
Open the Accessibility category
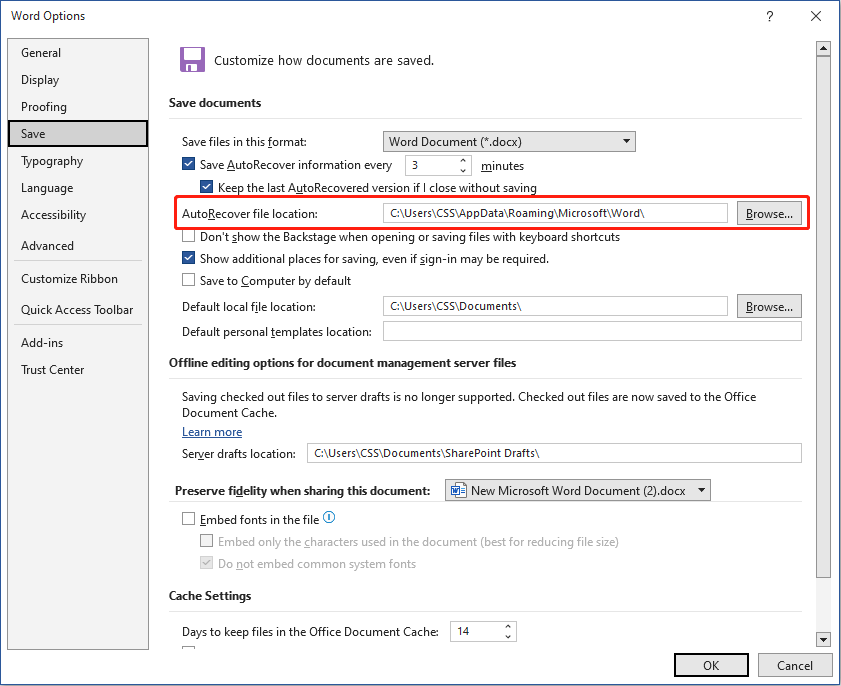coord(78,215)
